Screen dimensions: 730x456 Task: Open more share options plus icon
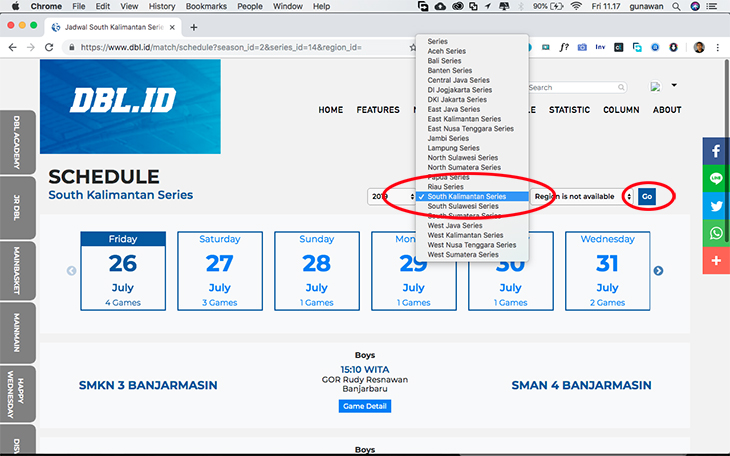point(716,260)
